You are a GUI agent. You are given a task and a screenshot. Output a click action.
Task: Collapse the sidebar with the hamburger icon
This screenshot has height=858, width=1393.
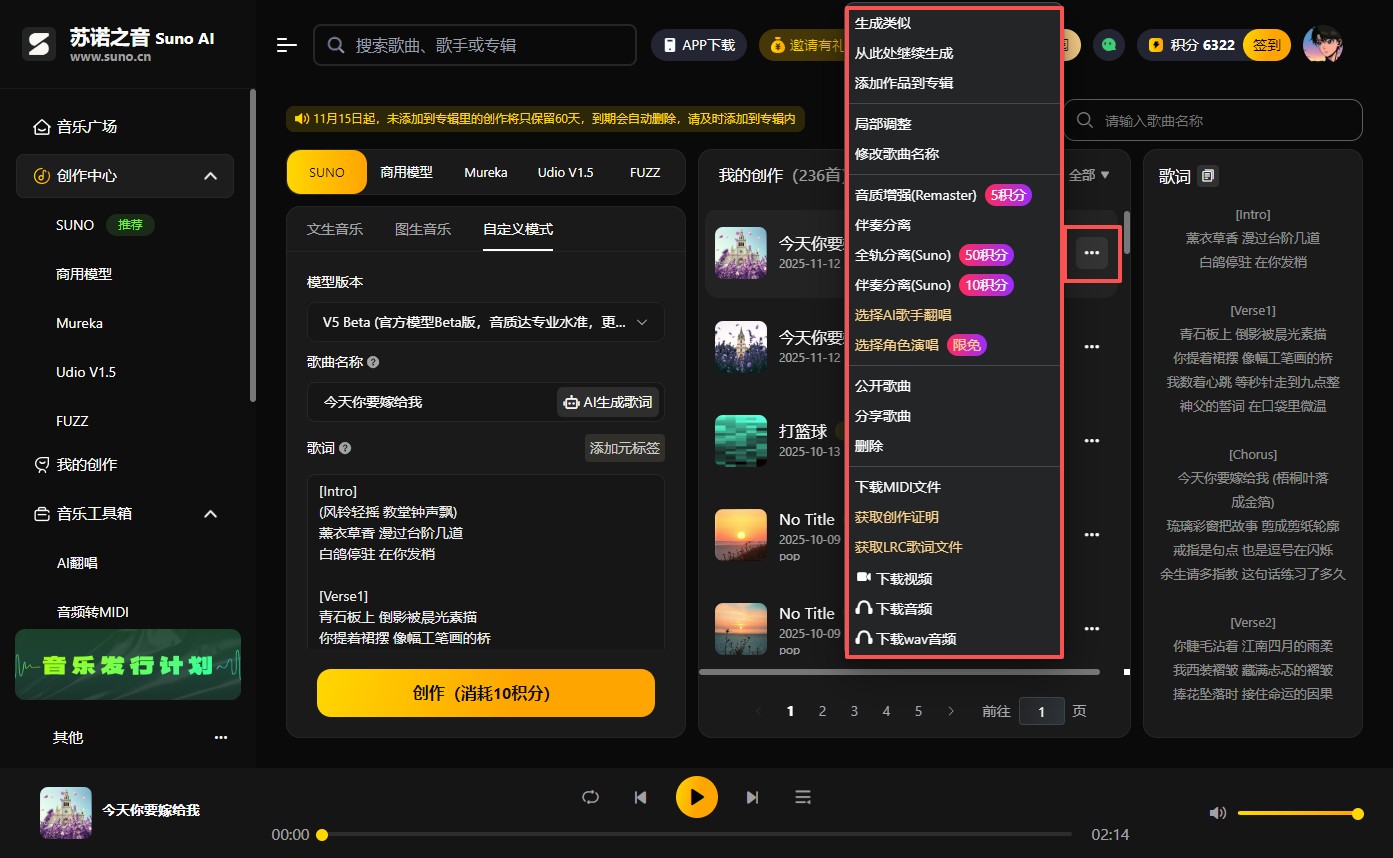[x=287, y=45]
